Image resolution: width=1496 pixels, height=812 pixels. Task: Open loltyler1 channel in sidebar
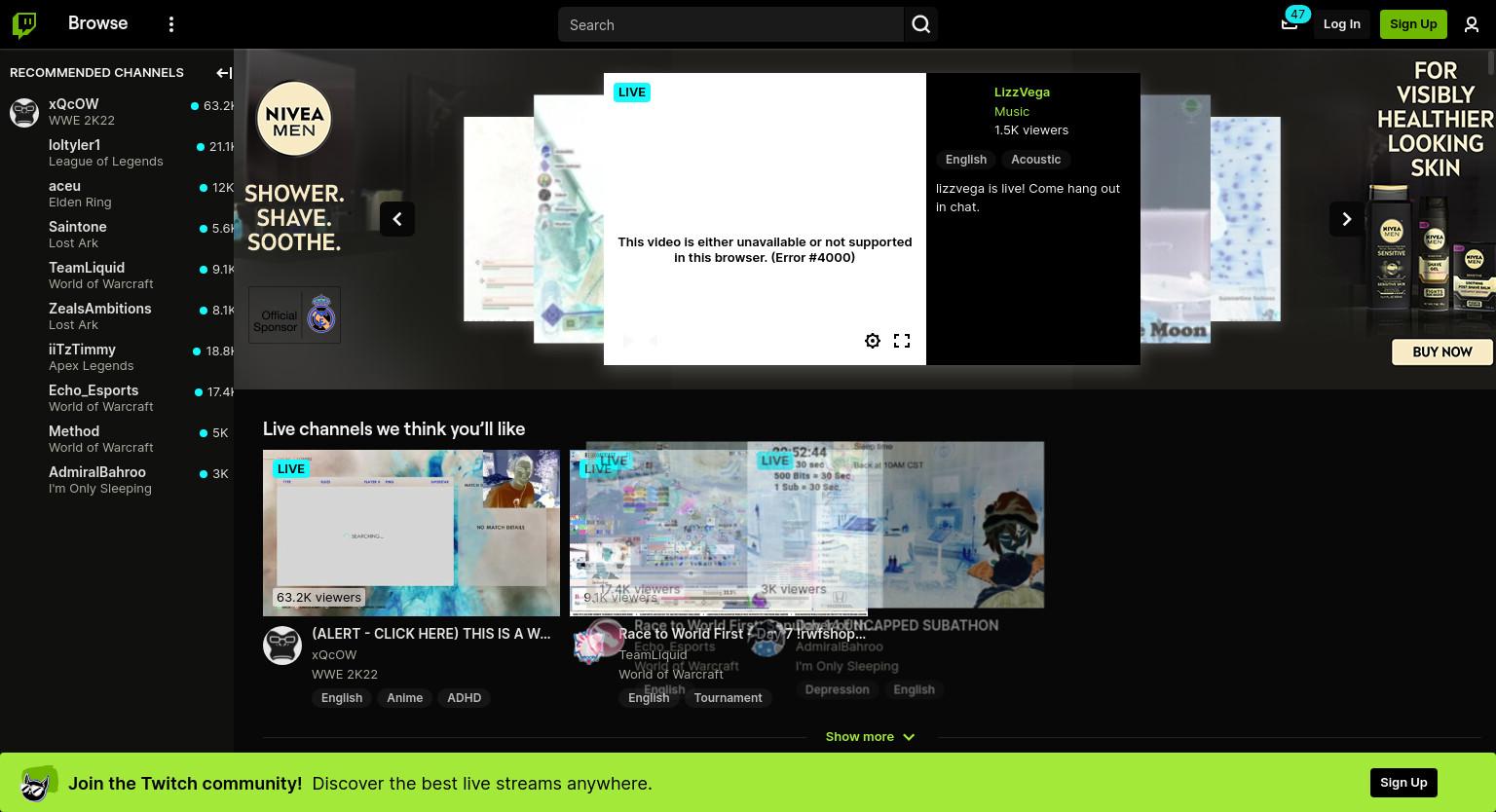coord(117,153)
